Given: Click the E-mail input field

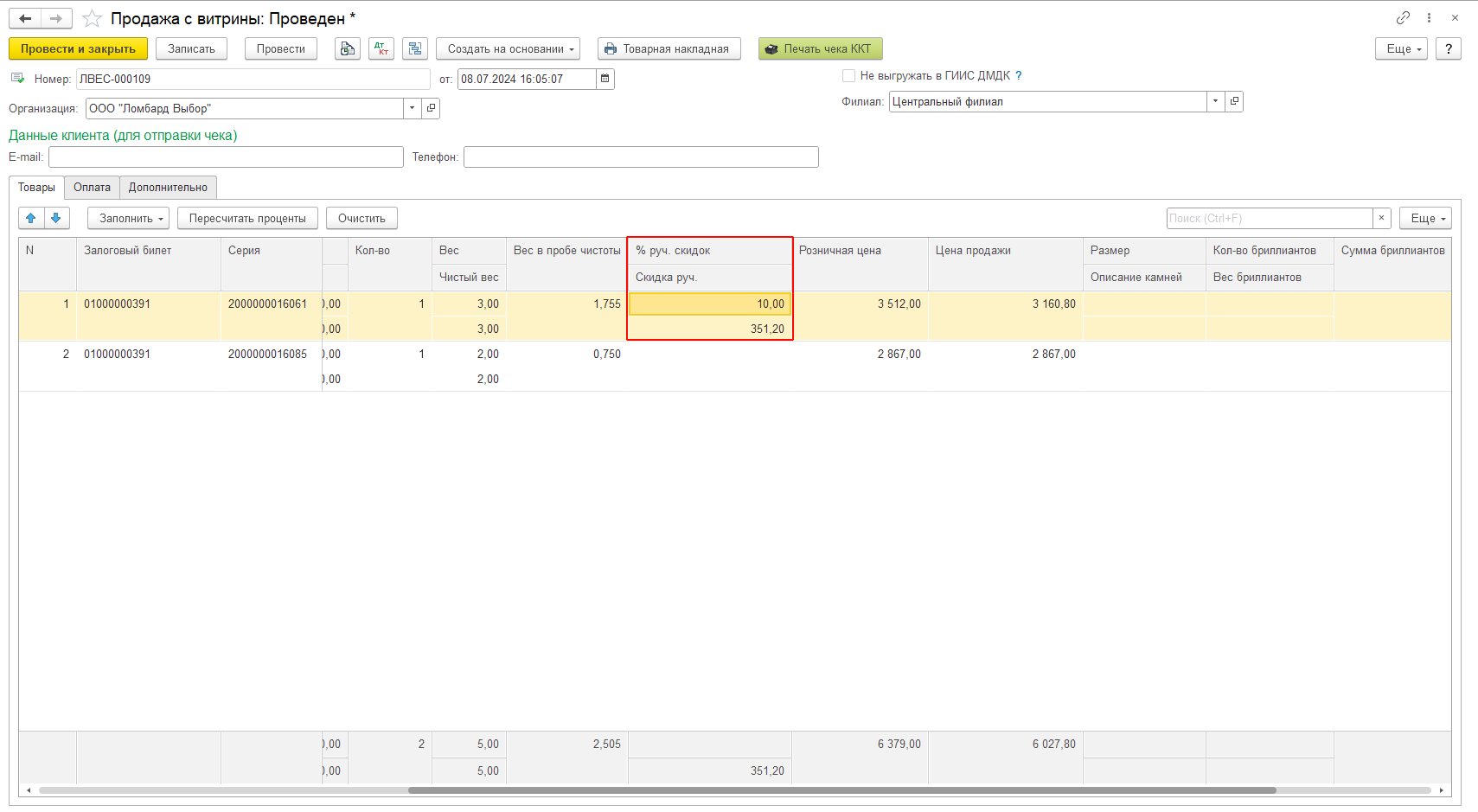Looking at the screenshot, I should 226,157.
